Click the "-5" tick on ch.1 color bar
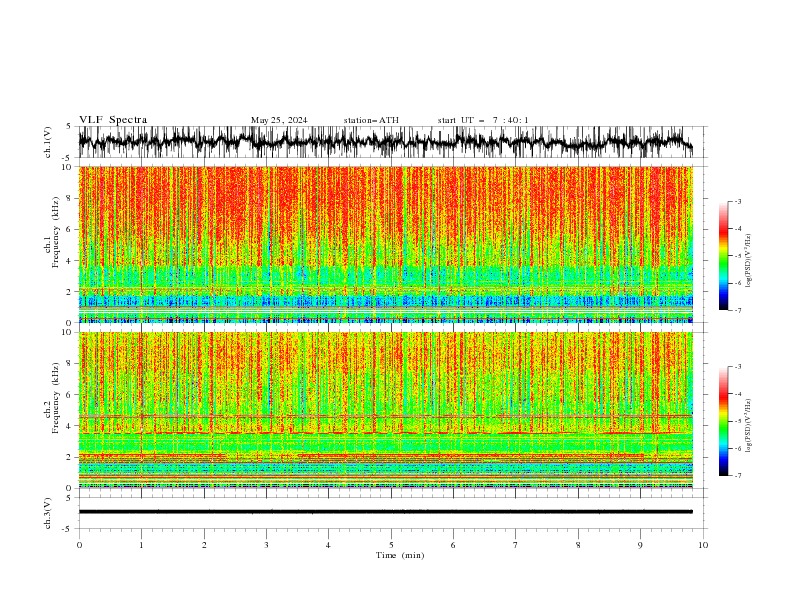Image resolution: width=792 pixels, height=612 pixels. point(737,256)
